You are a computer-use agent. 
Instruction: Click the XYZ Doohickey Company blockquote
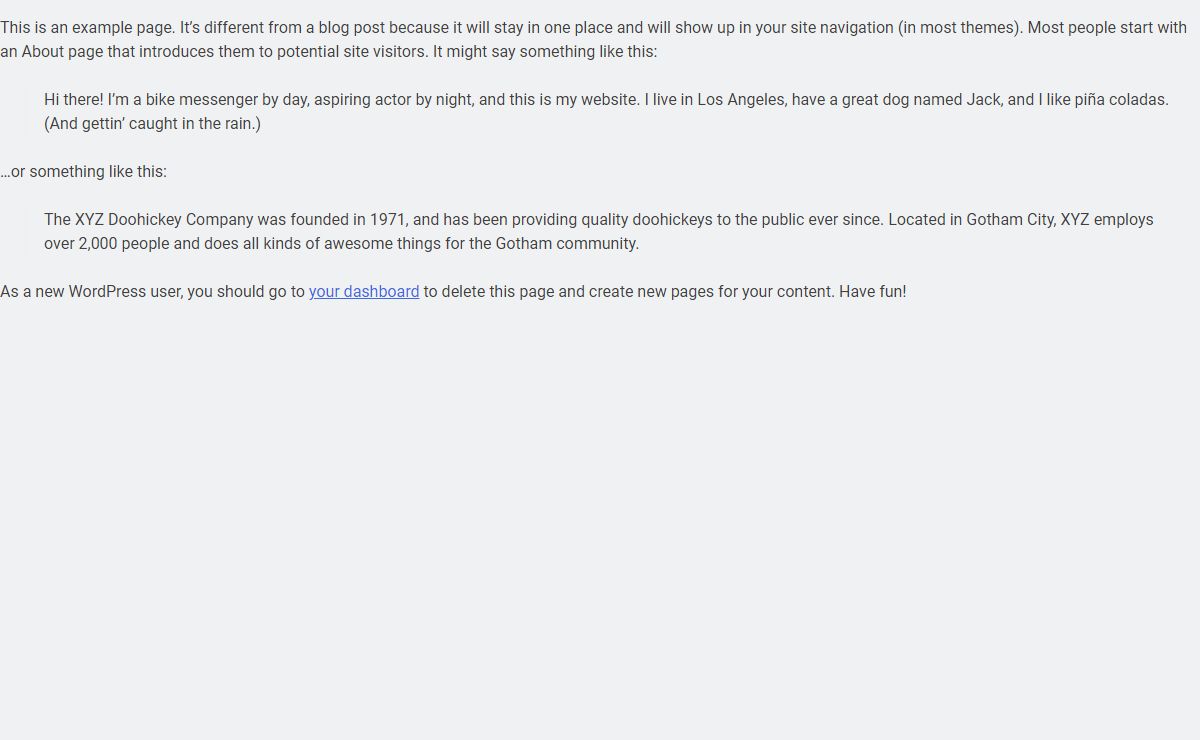599,231
